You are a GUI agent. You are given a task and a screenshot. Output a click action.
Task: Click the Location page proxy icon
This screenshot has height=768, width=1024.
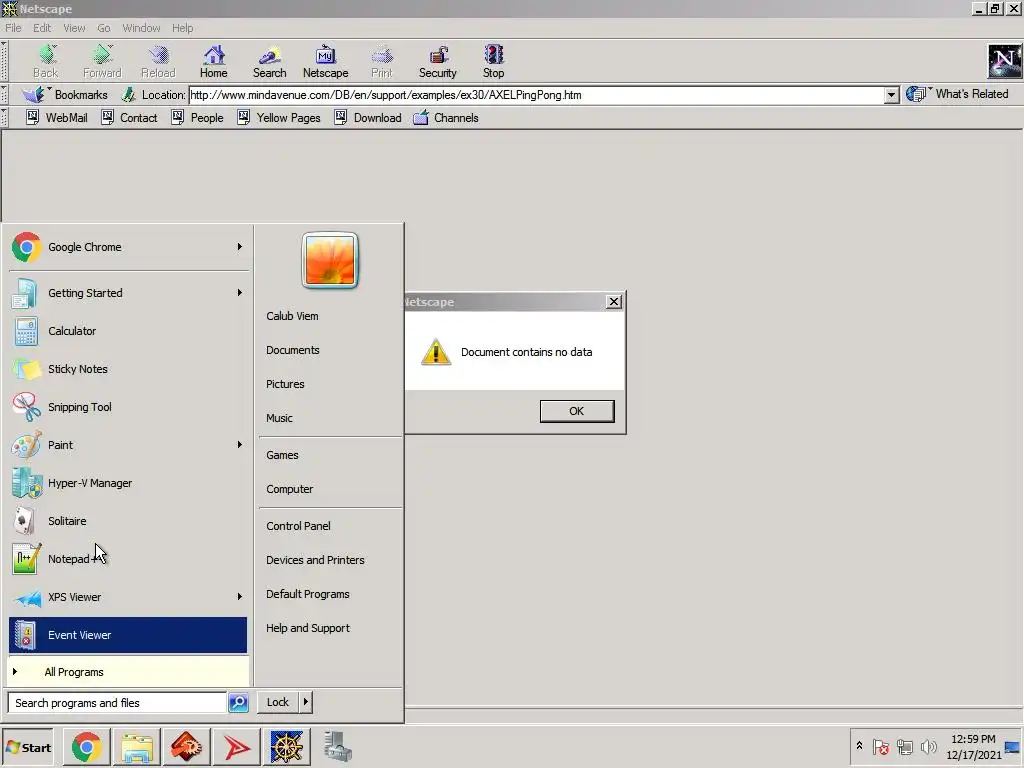[129, 95]
